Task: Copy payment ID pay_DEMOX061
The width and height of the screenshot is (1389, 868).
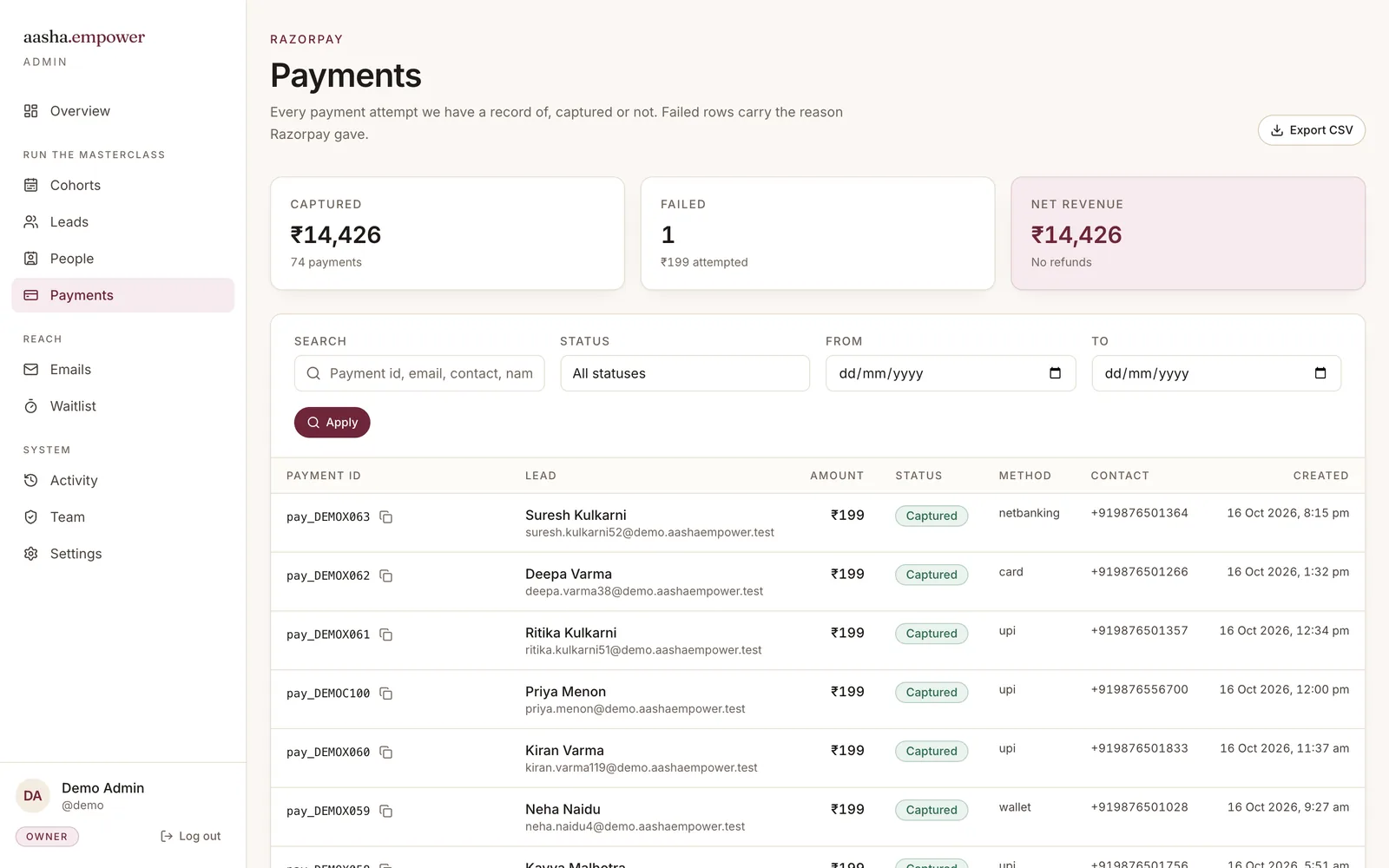Action: 386,635
